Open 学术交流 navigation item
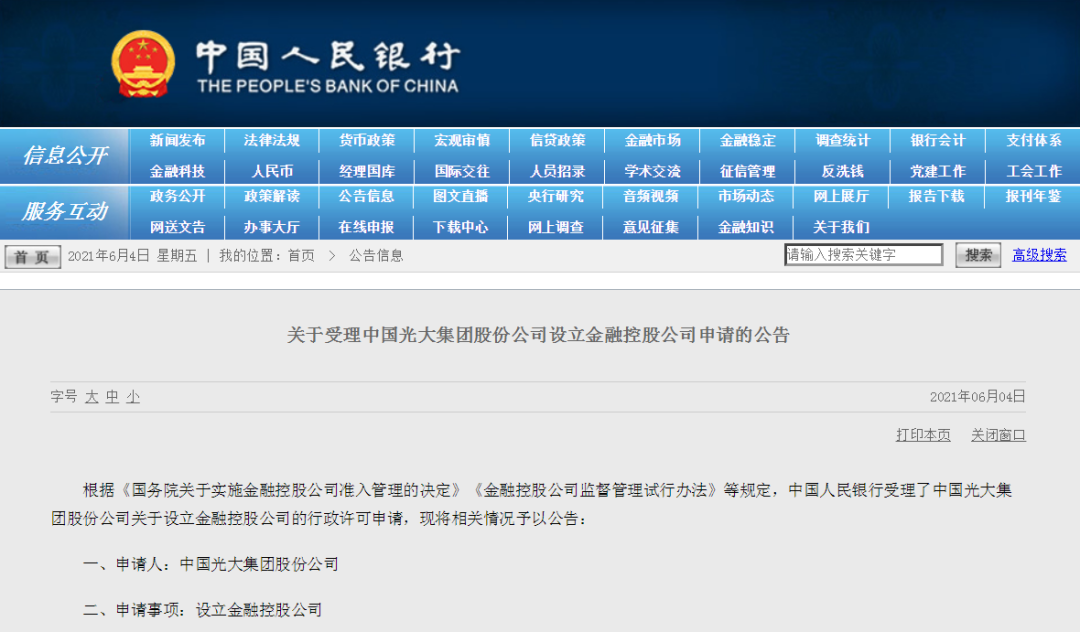1080x632 pixels. [652, 171]
